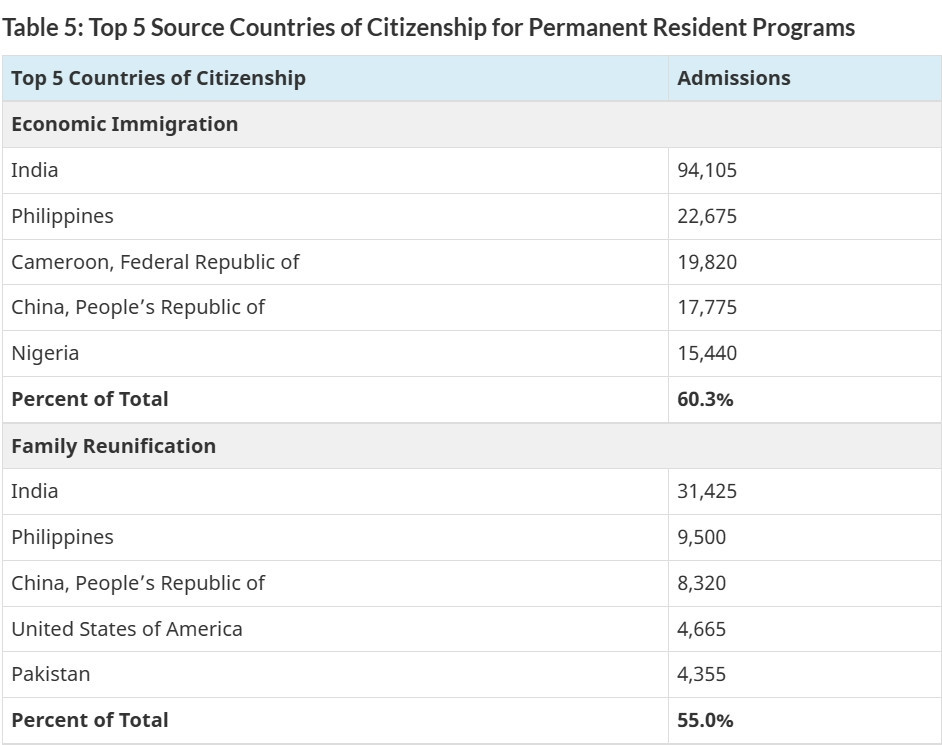Screen dimensions: 942x745
Task: Select the 60.3% percent of total cell
Action: 705,399
